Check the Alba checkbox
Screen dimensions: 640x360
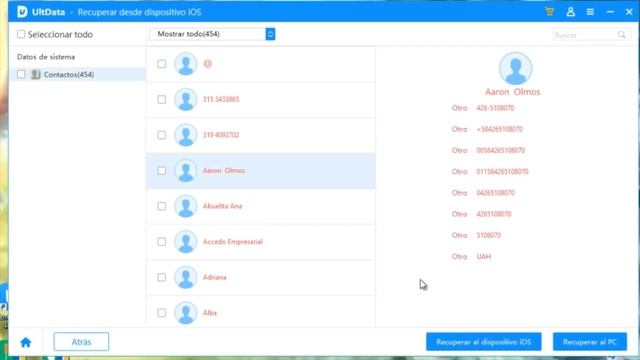pyautogui.click(x=162, y=313)
